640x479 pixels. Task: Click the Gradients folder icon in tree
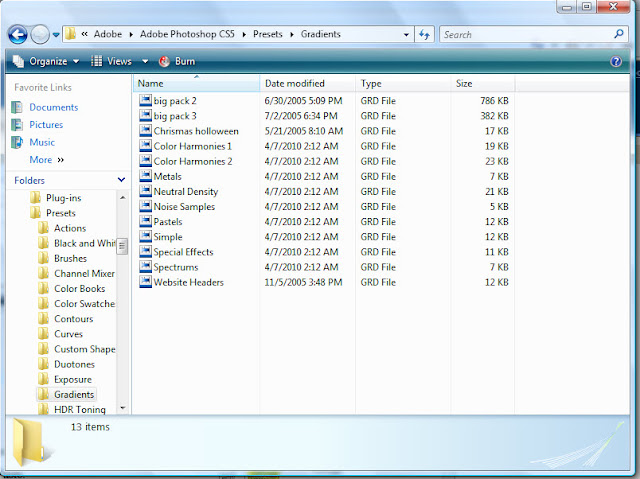point(43,394)
